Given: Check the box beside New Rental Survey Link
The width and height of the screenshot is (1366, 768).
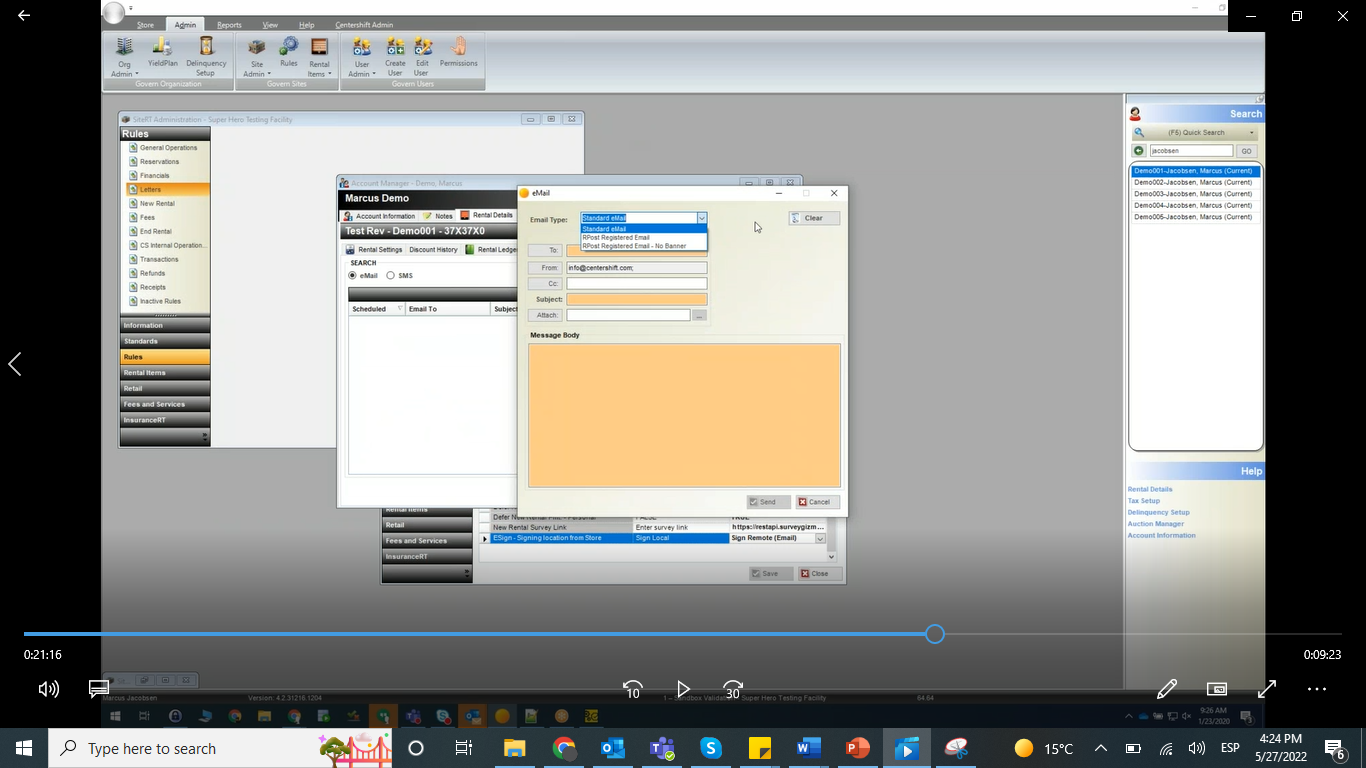Looking at the screenshot, I should coord(486,527).
